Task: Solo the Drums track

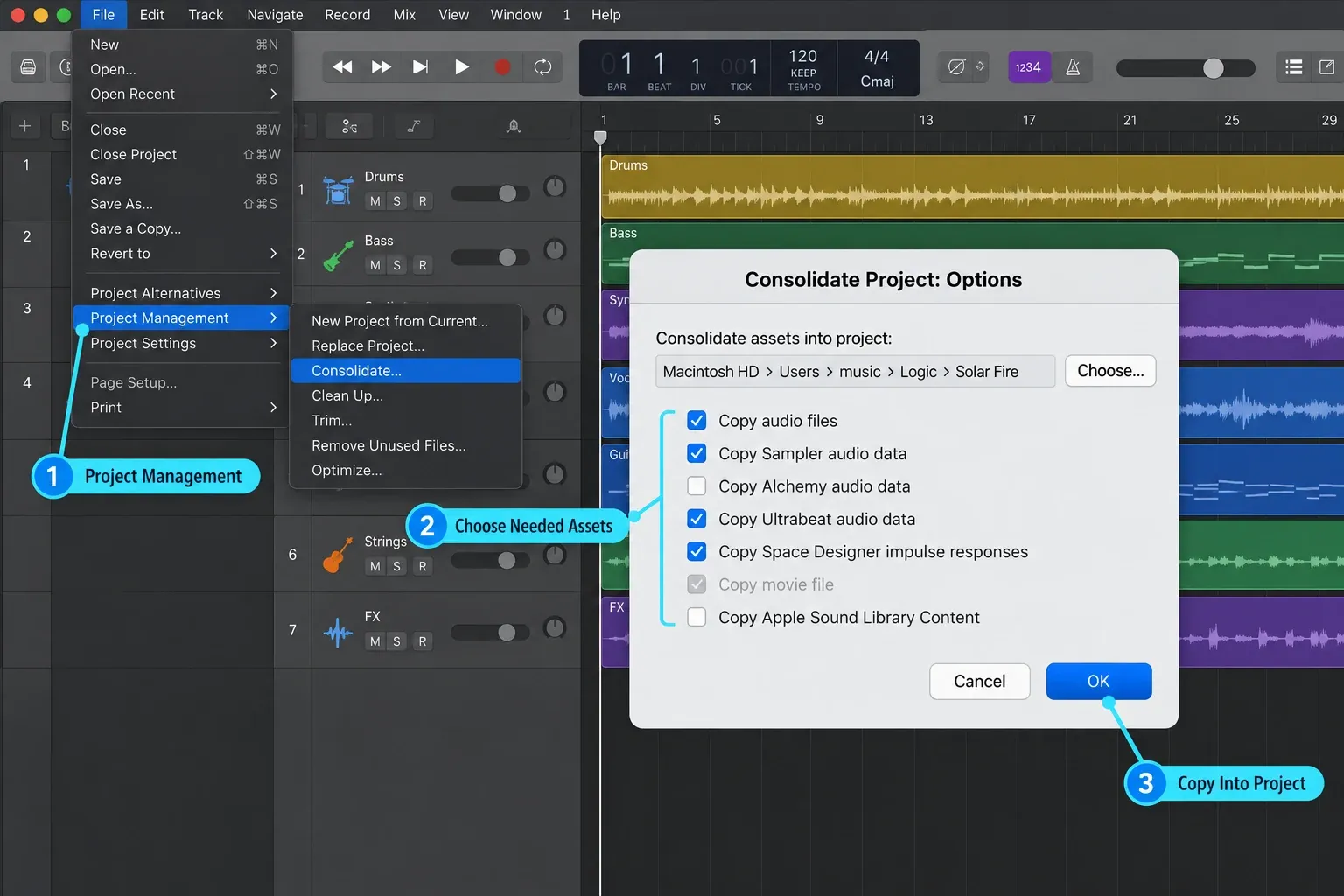Action: tap(397, 201)
